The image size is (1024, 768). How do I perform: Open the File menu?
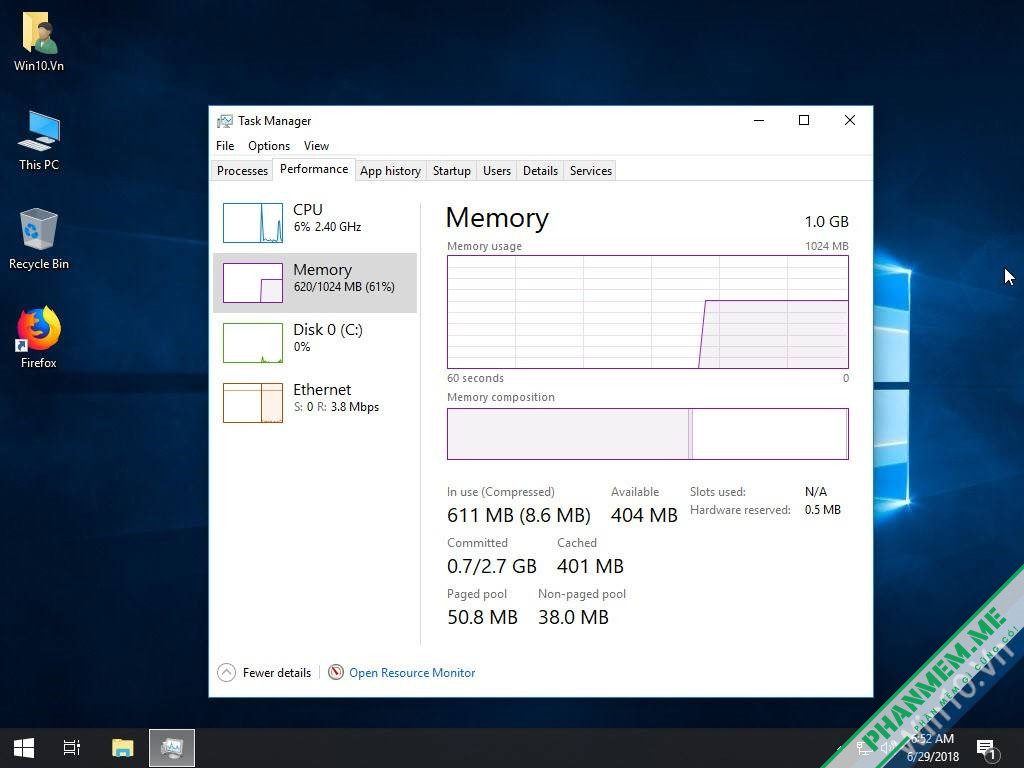point(225,146)
